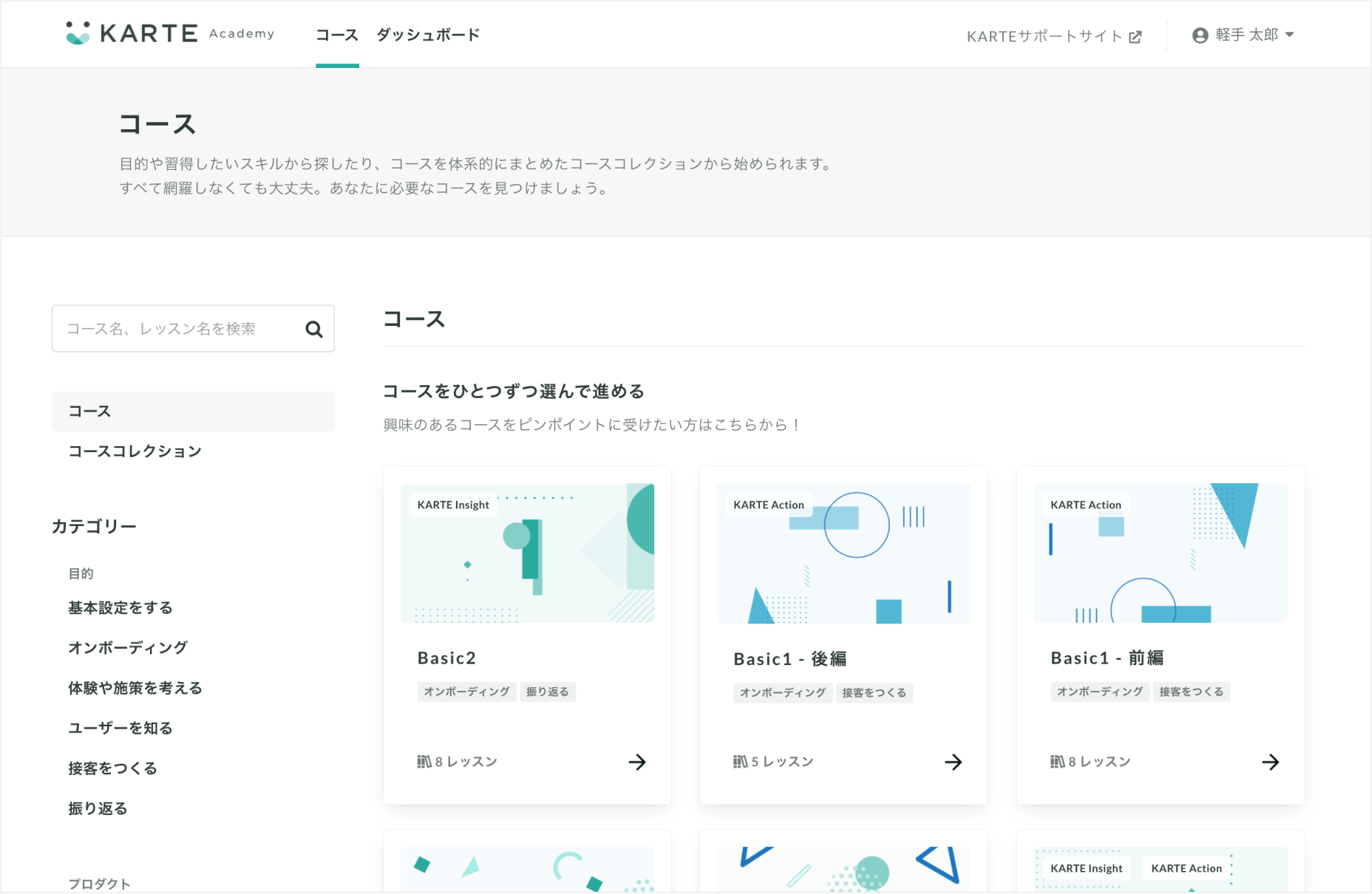The height and width of the screenshot is (894, 1372).
Task: Open the Basic2 course thumbnail
Action: click(x=527, y=553)
